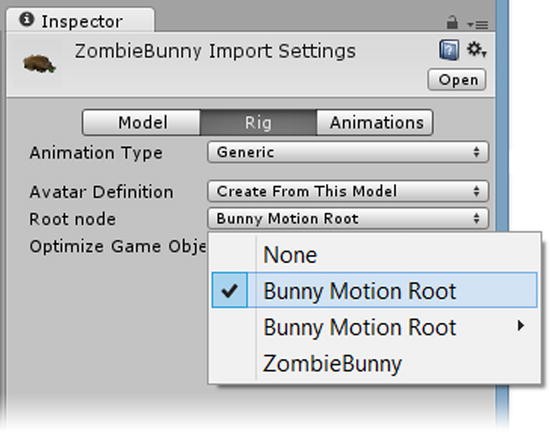This screenshot has width=550, height=432.
Task: Choose None from the root node menu
Action: (375, 255)
